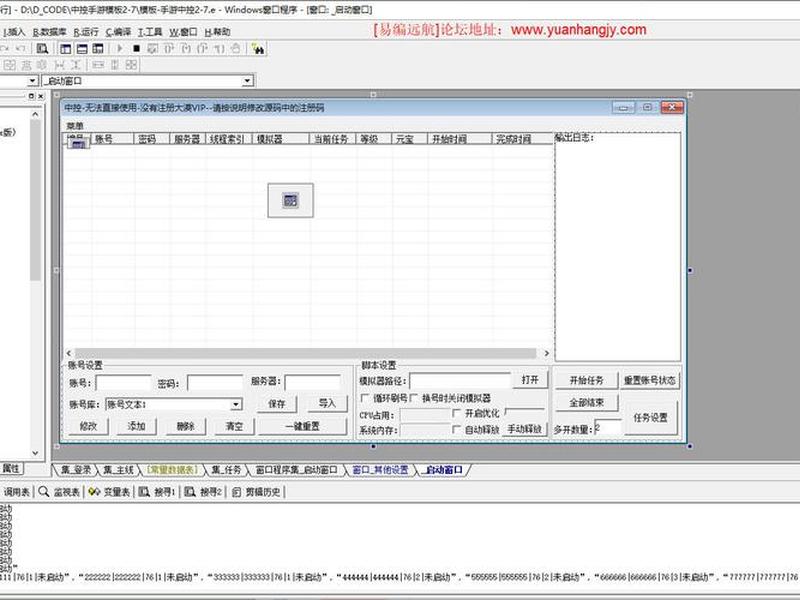
Task: Open the 搜寻2 search results panel
Action: 204,492
